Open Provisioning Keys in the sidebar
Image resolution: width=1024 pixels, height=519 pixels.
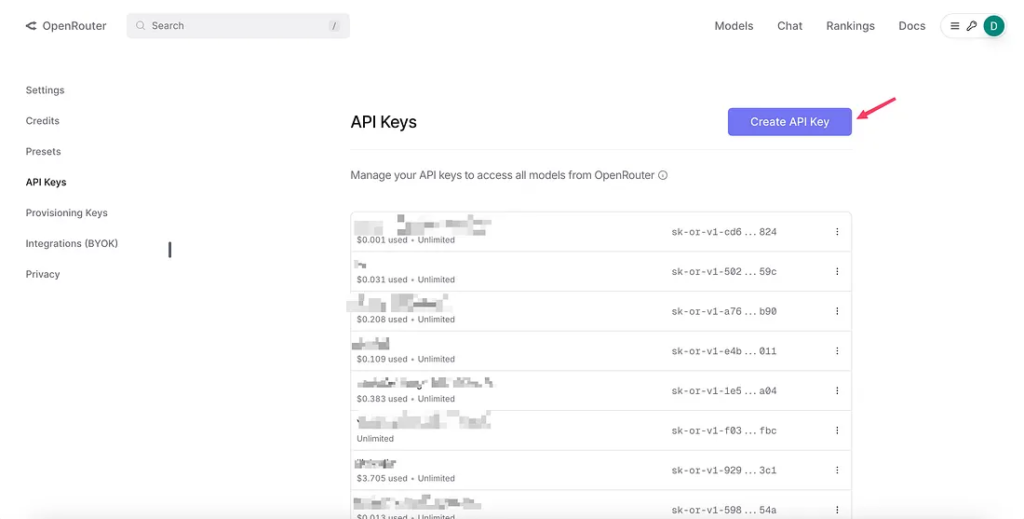tap(67, 213)
